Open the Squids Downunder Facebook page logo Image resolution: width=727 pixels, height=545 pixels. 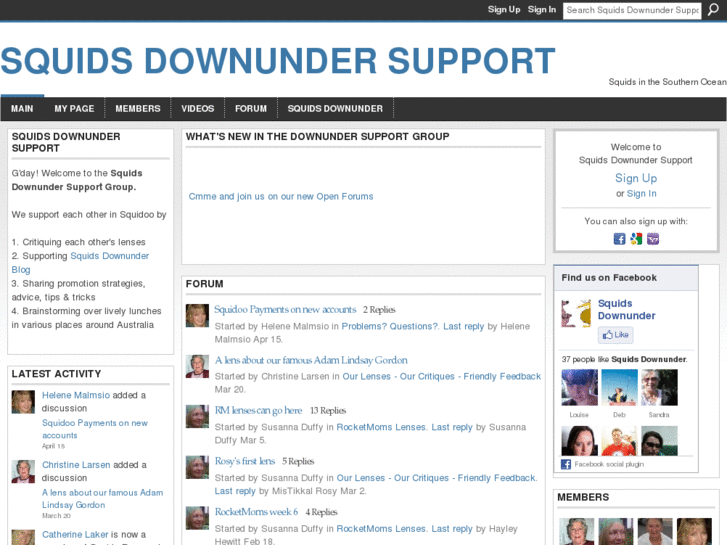click(x=576, y=313)
